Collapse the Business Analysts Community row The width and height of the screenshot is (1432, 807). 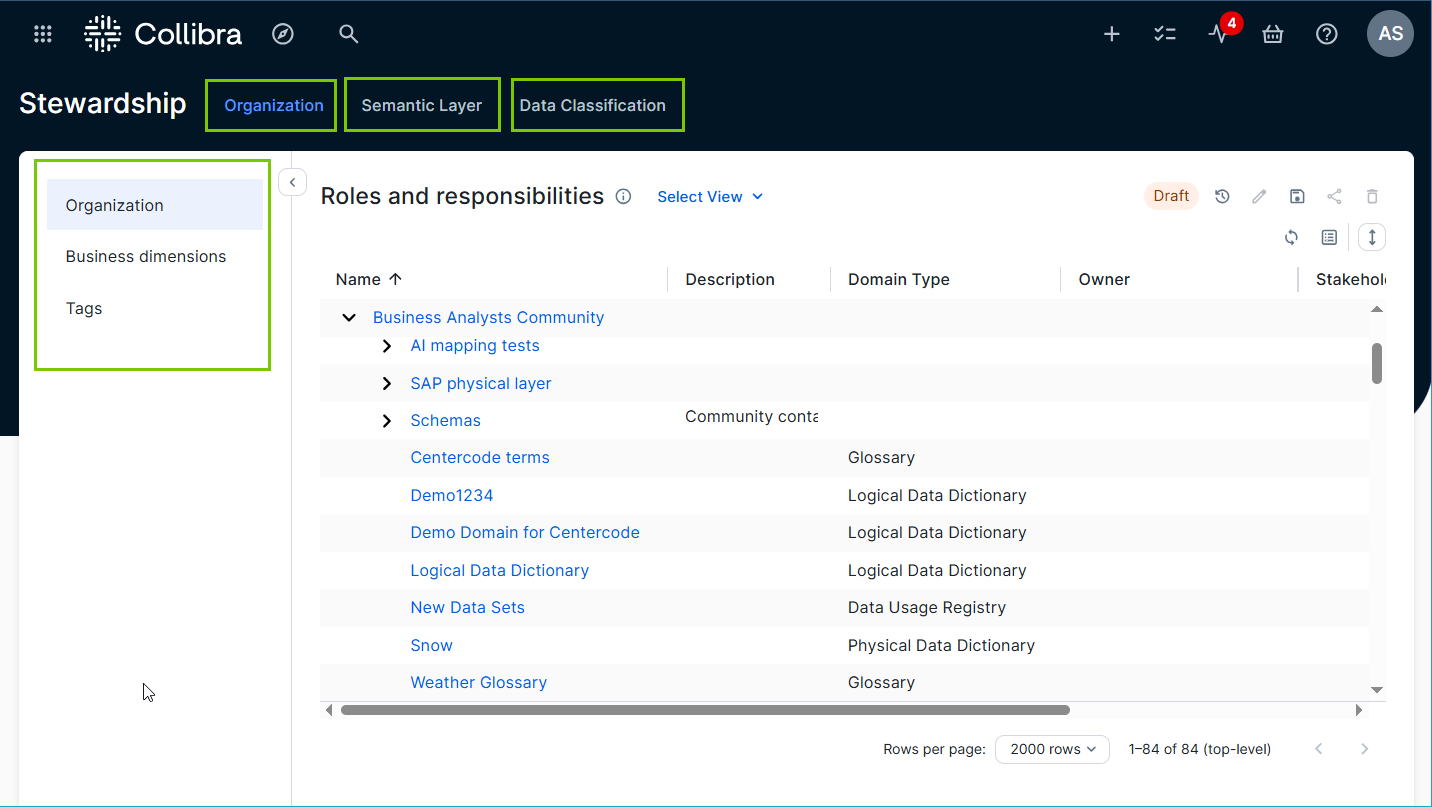[x=349, y=317]
